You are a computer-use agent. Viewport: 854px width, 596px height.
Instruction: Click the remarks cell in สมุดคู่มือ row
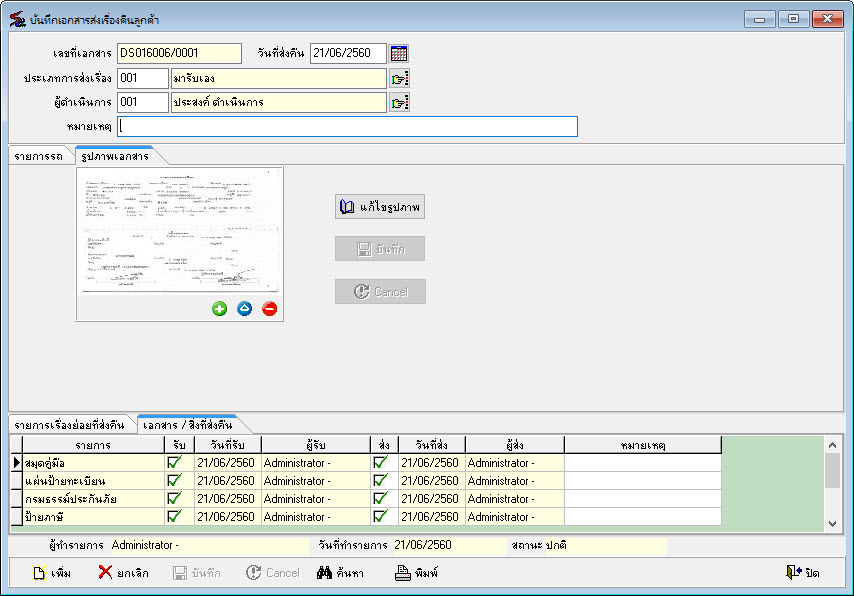(x=643, y=463)
